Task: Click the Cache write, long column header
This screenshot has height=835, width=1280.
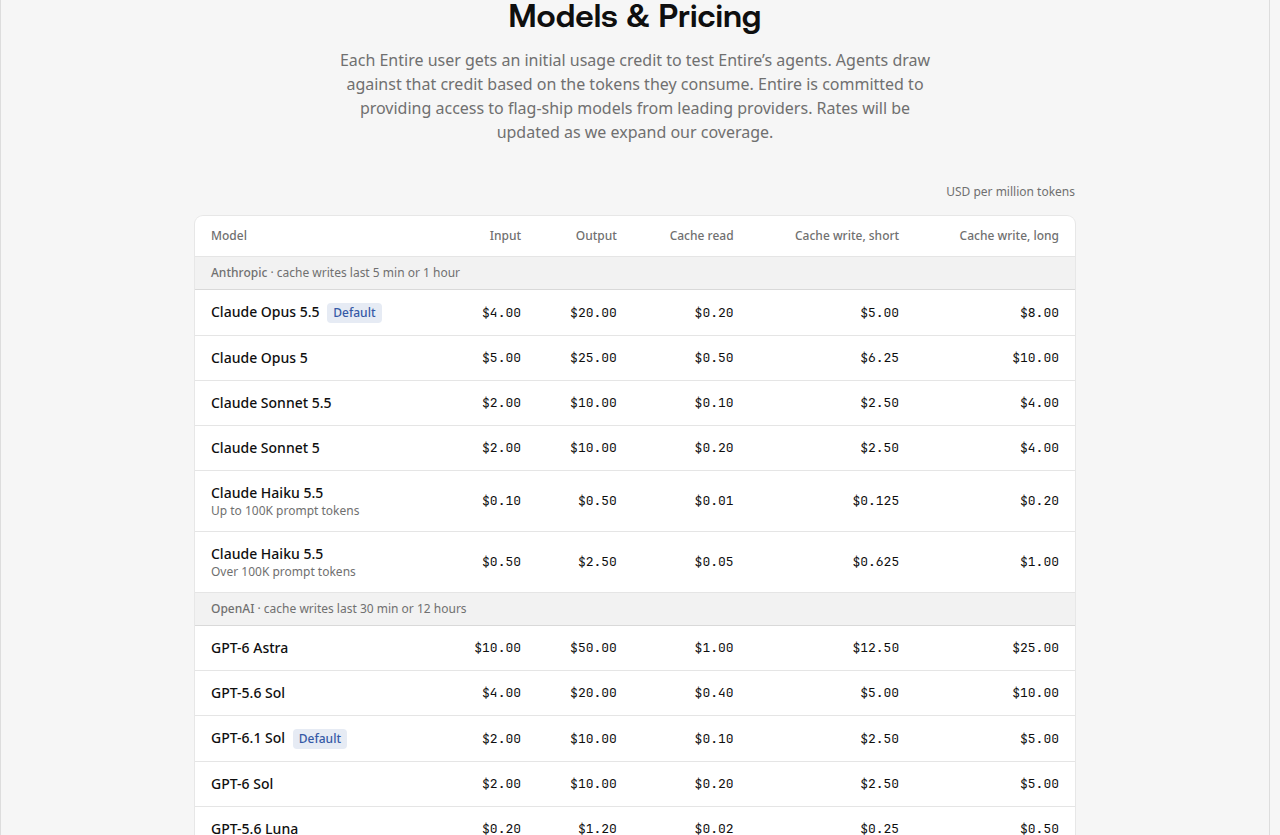Action: 1009,236
